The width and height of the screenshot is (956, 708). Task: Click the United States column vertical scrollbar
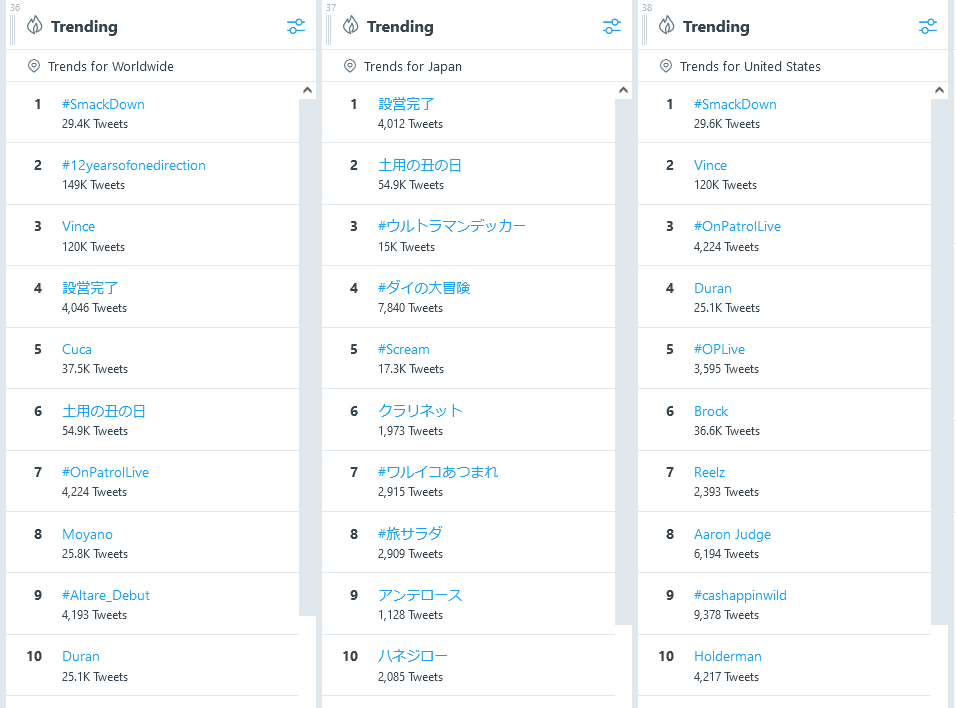click(x=939, y=350)
